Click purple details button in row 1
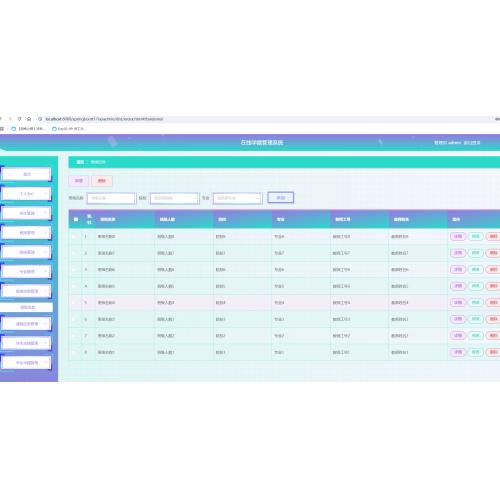This screenshot has width=500, height=500. [x=458, y=236]
